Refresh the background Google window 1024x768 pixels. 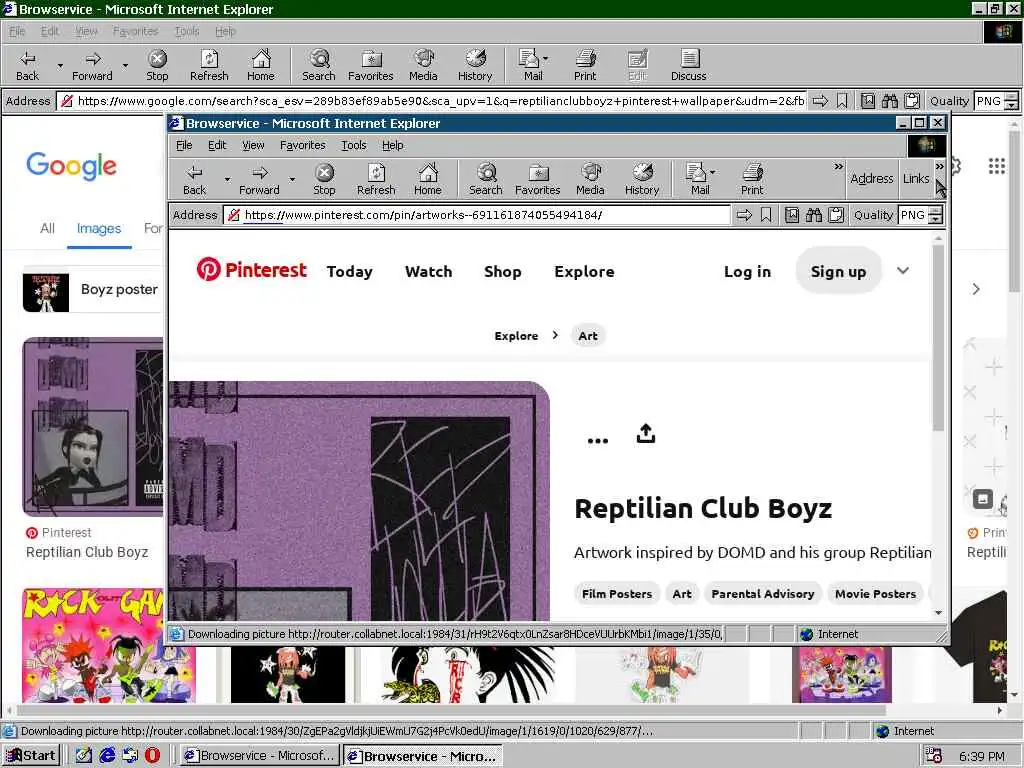[x=209, y=65]
